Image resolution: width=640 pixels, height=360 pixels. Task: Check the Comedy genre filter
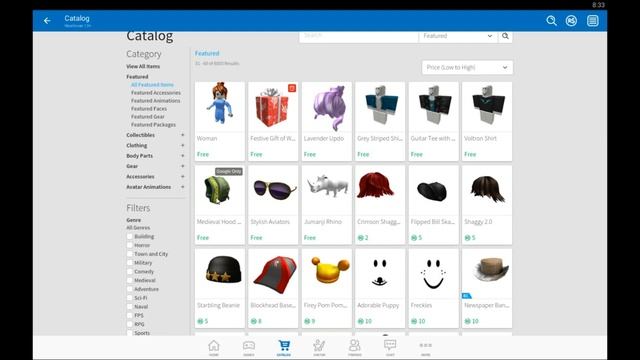click(x=130, y=272)
